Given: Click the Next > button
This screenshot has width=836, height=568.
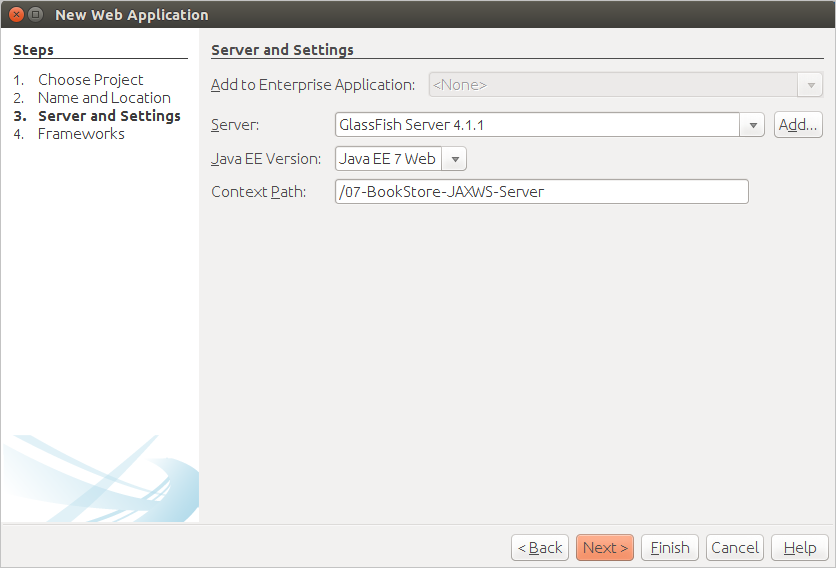Looking at the screenshot, I should click(x=605, y=548).
